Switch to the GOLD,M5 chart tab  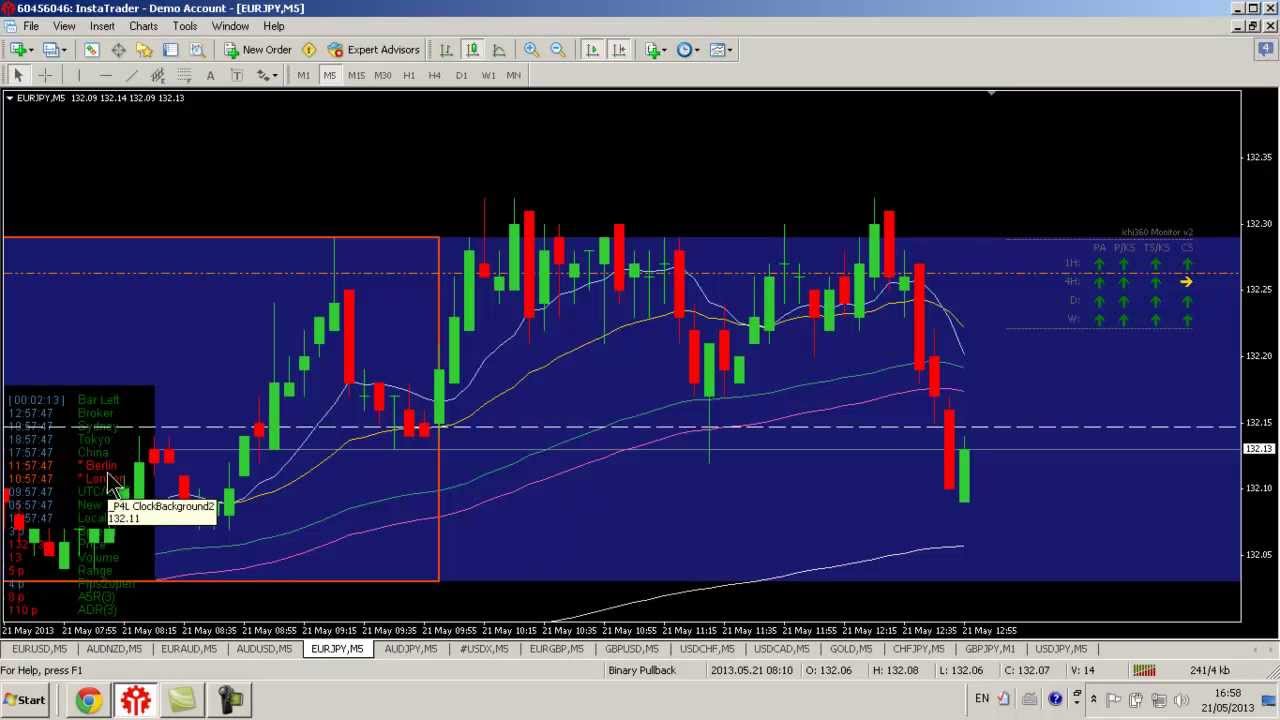[851, 649]
